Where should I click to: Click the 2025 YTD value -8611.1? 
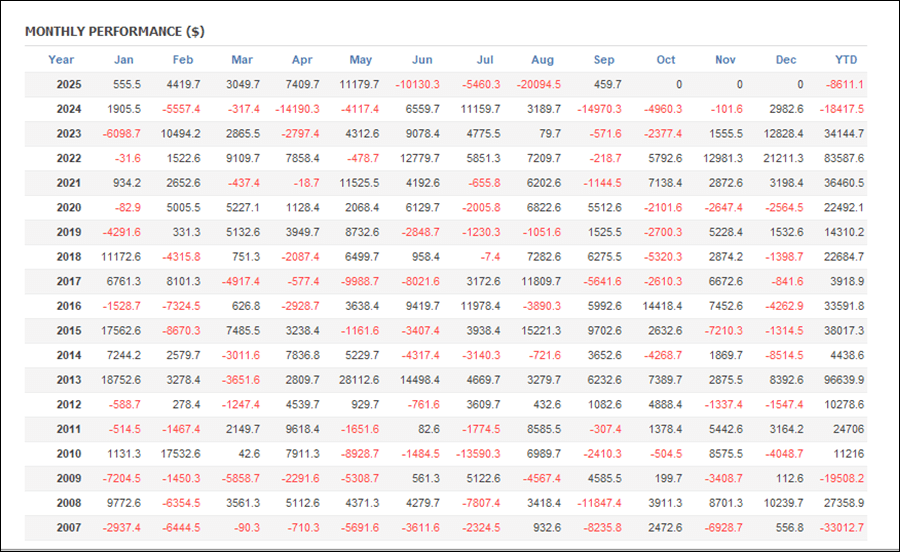click(x=845, y=85)
